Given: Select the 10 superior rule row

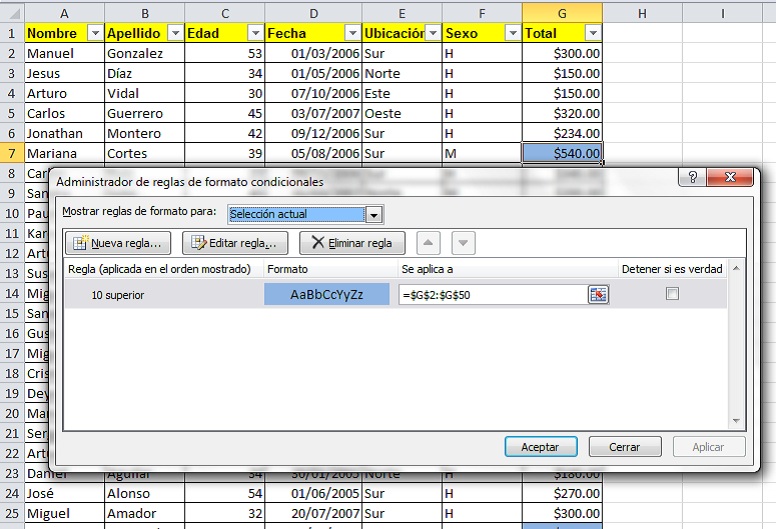Looking at the screenshot, I should 160,294.
